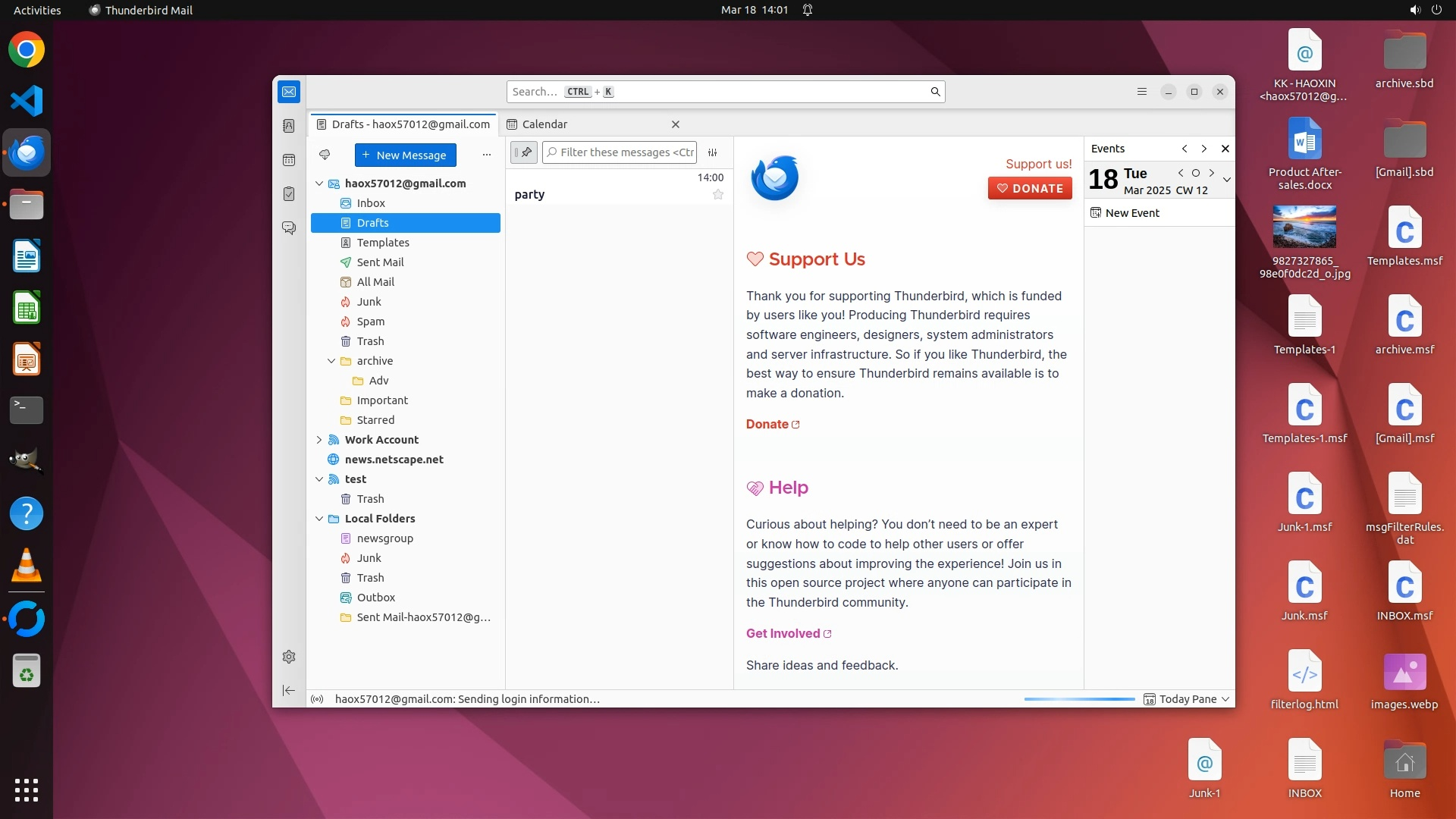Click the Get Messages cloud icon

[x=325, y=155]
